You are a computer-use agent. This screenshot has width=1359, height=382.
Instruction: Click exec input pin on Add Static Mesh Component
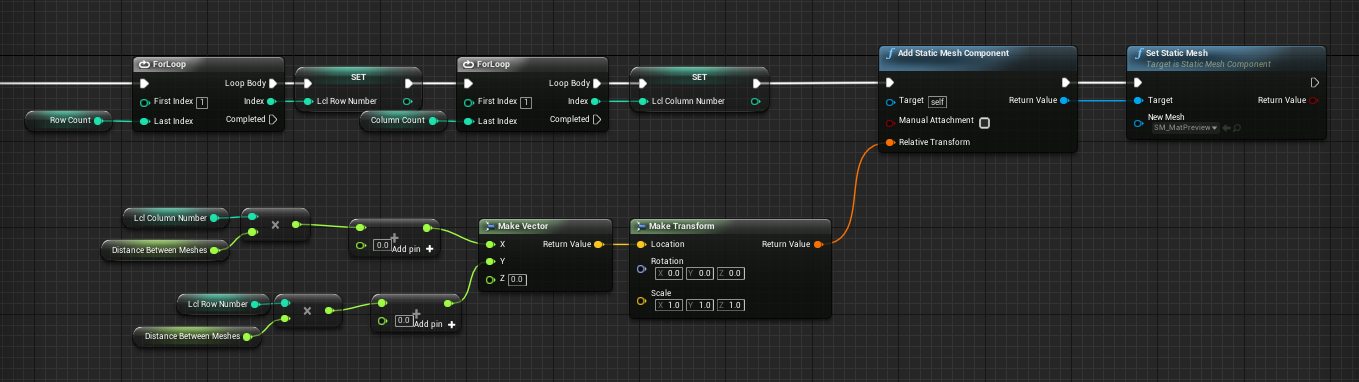[890, 83]
